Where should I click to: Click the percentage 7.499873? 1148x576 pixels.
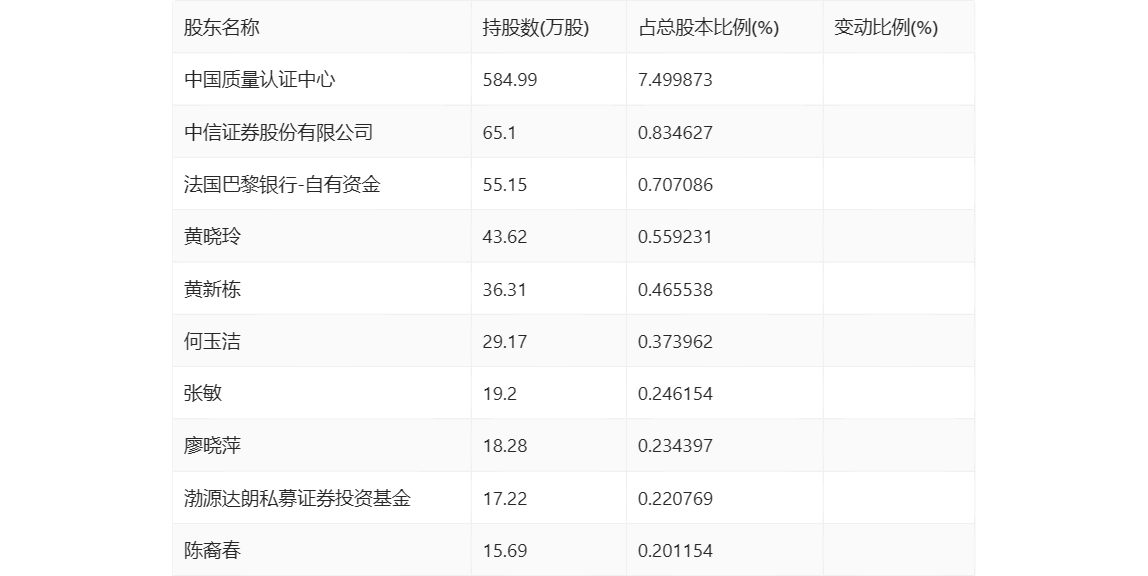(675, 80)
